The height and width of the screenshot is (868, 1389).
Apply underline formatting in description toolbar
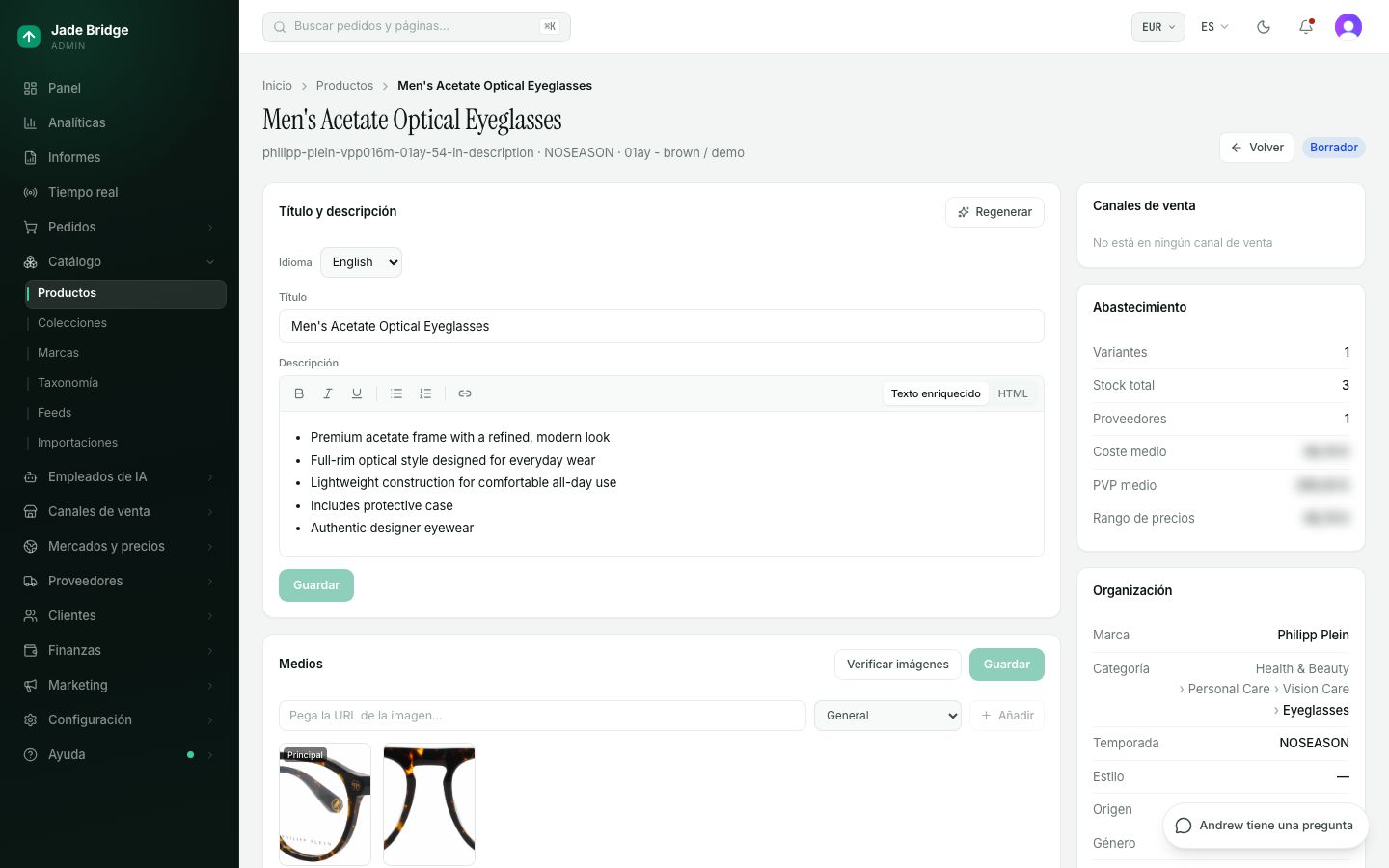357,393
